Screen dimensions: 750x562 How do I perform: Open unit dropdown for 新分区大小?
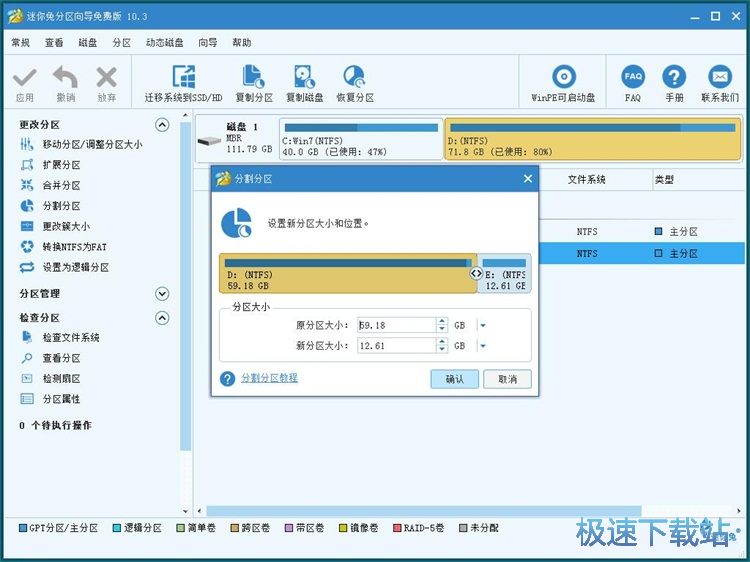coord(482,346)
